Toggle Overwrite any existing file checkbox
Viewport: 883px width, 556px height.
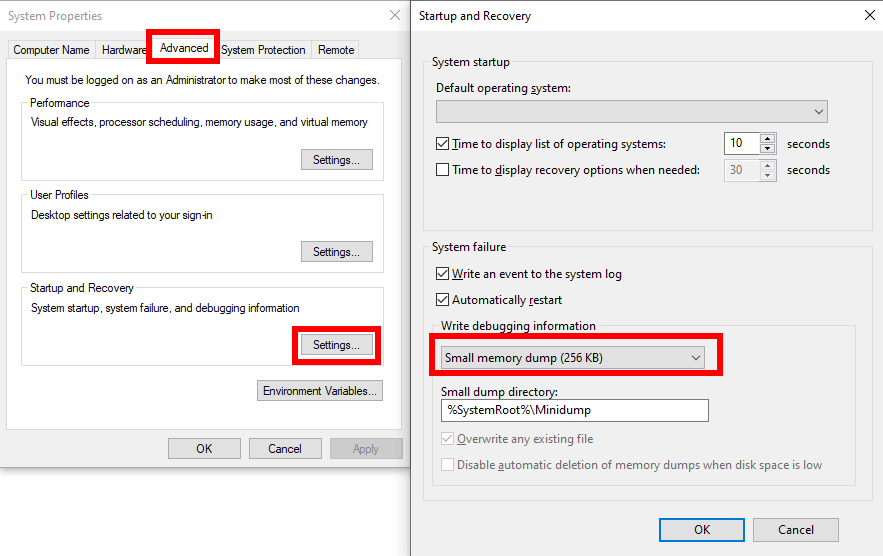pyautogui.click(x=448, y=439)
